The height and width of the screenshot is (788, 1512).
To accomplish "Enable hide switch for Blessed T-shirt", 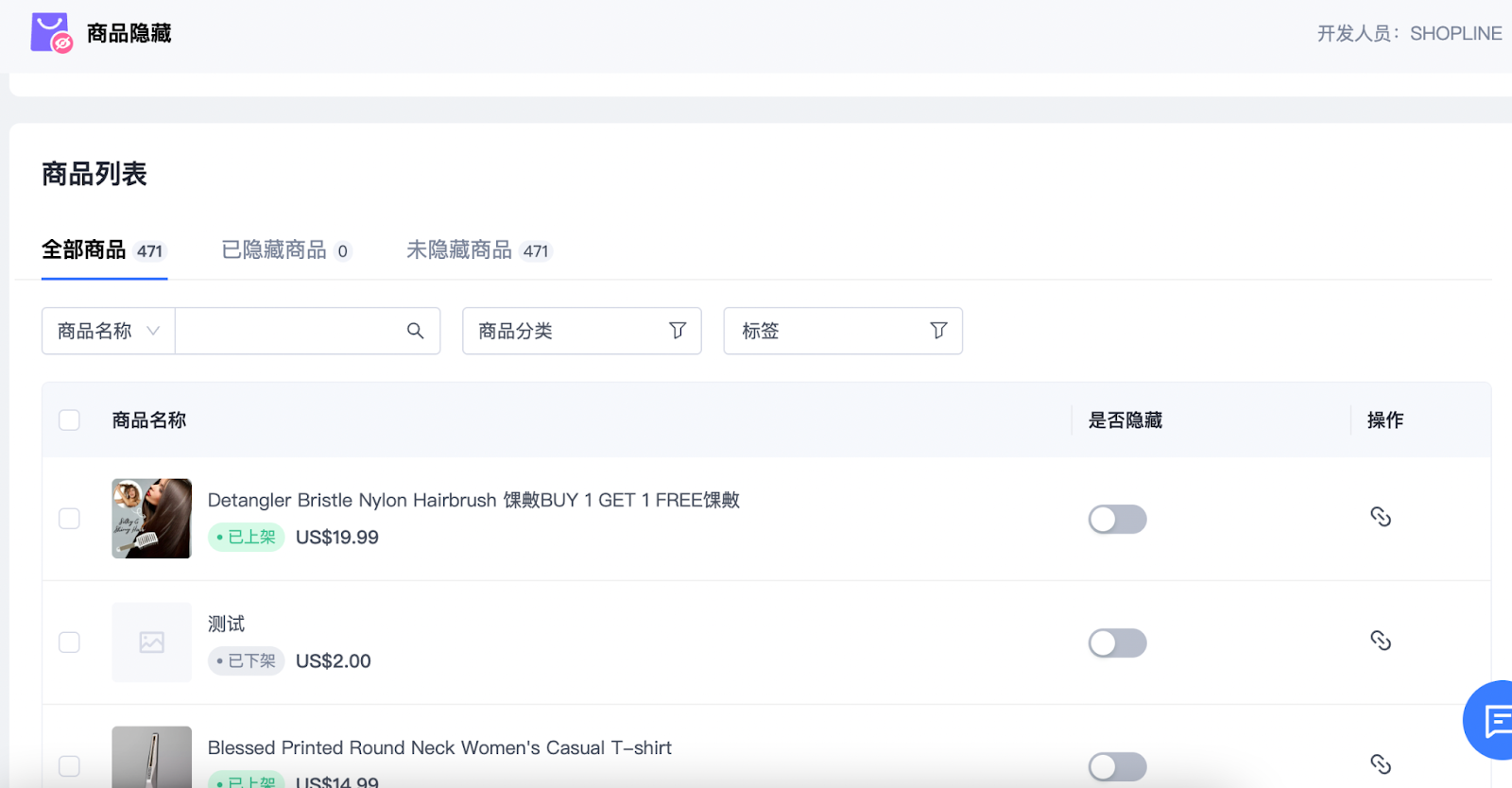I will (1117, 766).
